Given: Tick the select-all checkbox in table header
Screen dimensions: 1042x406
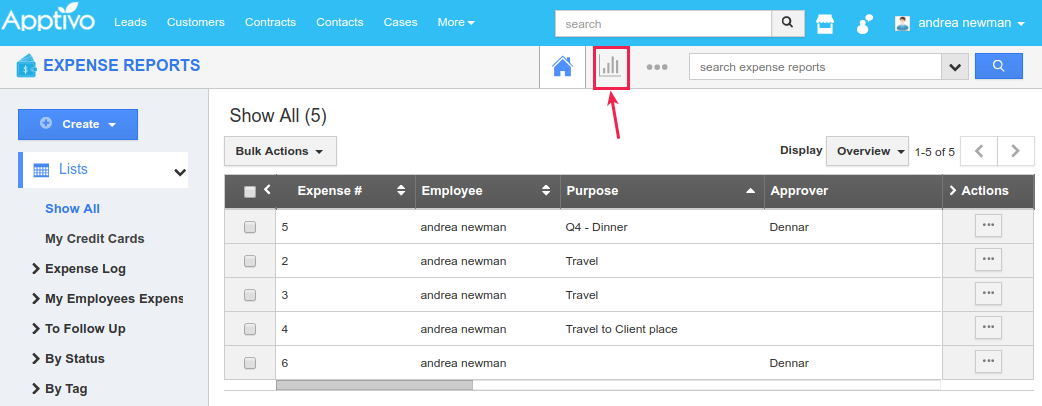Looking at the screenshot, I should pyautogui.click(x=250, y=191).
